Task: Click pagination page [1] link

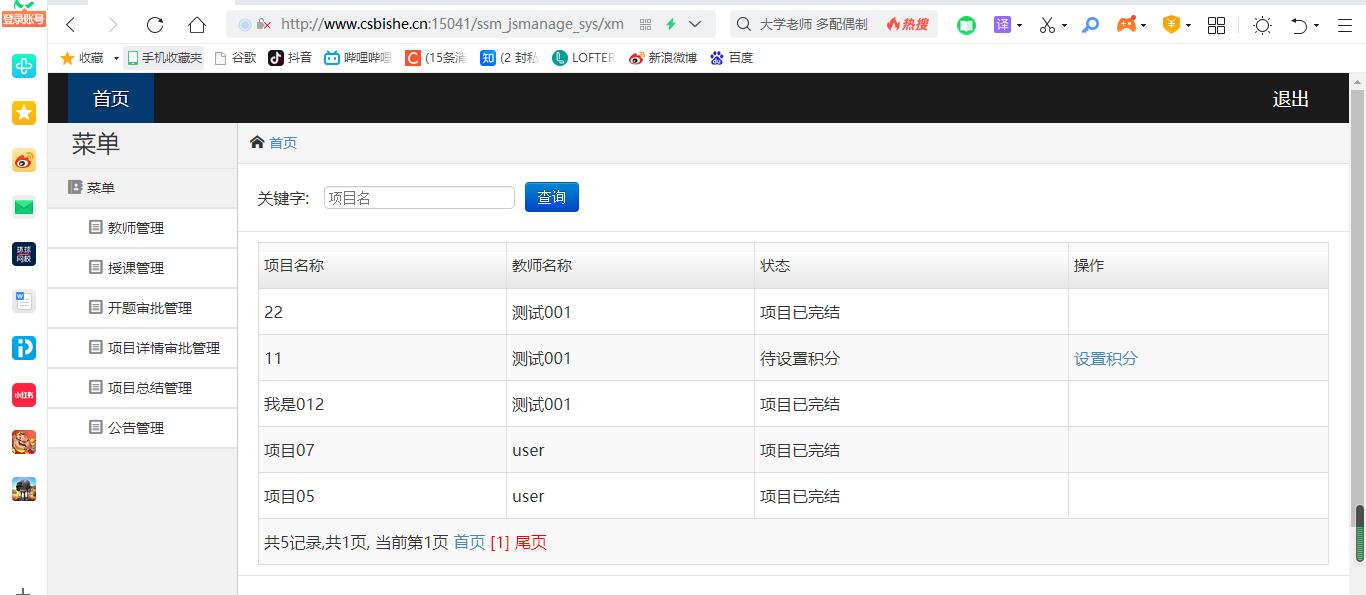Action: 500,542
